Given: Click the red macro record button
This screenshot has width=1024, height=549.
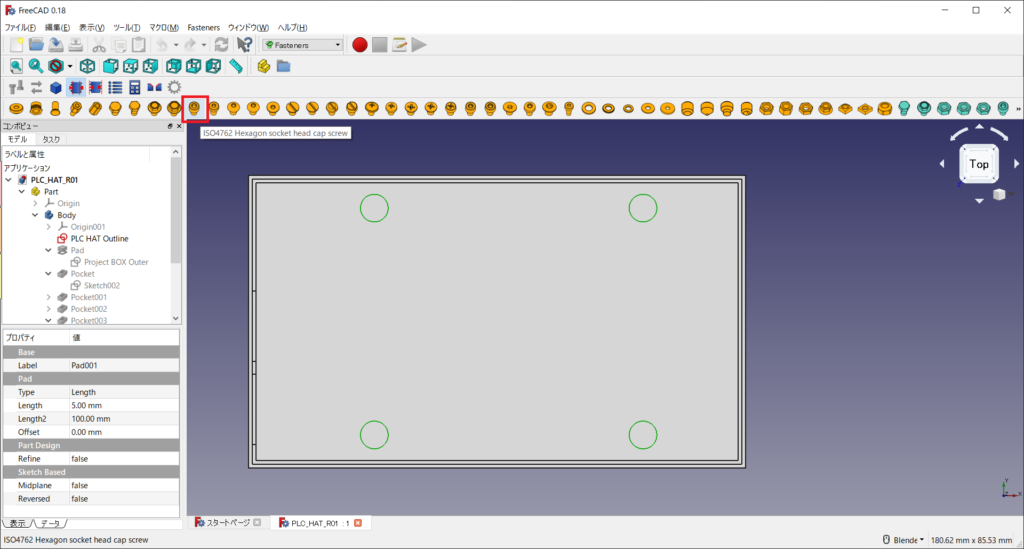Looking at the screenshot, I should tap(360, 45).
